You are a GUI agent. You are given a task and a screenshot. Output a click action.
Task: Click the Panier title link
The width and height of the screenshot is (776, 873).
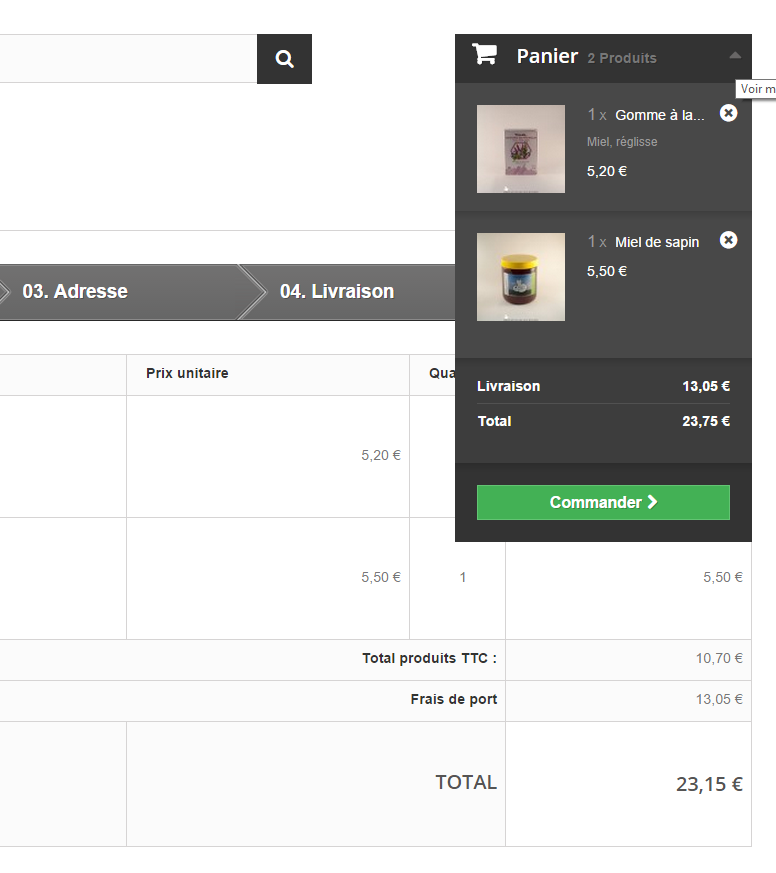(547, 56)
